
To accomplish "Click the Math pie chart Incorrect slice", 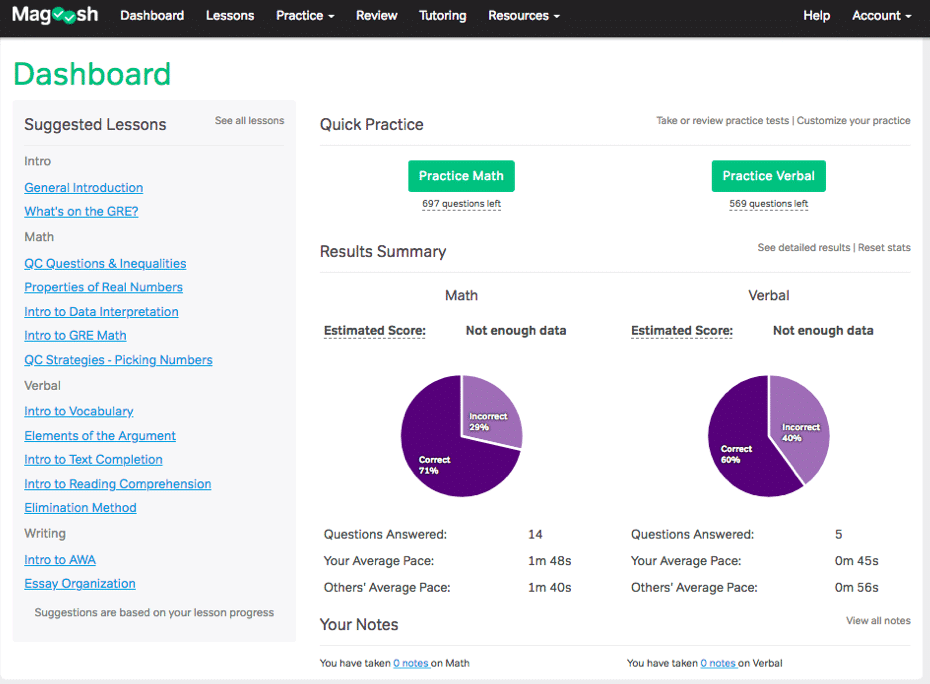I will pos(491,413).
